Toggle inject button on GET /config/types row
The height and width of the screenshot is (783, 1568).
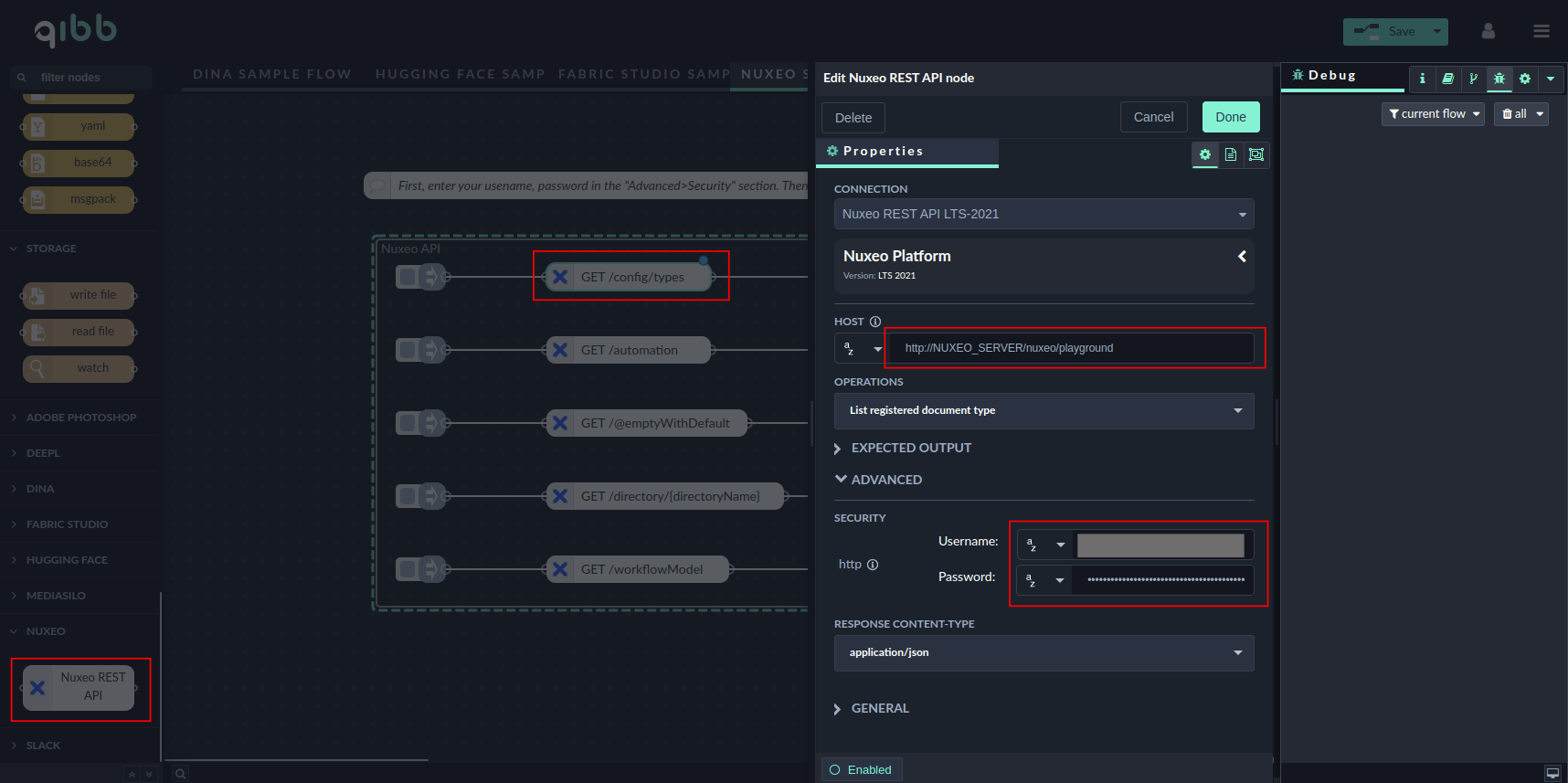tap(408, 277)
